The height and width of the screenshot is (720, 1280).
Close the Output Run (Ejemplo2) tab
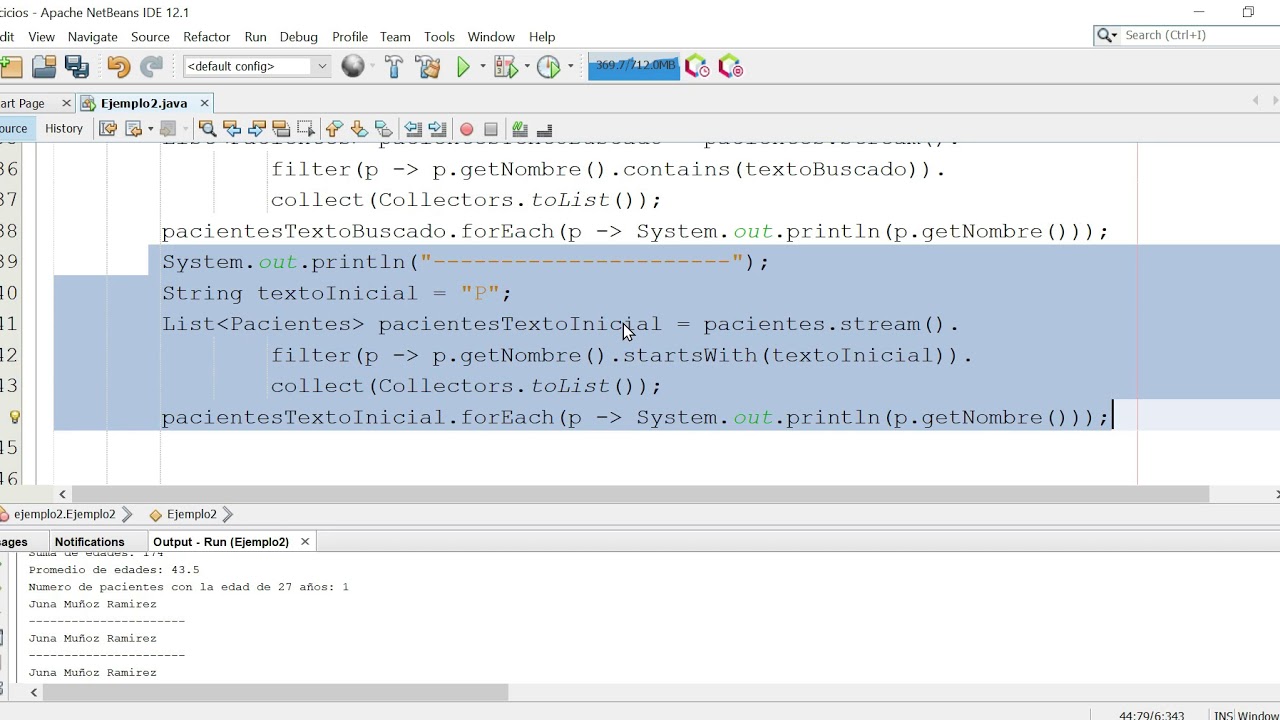coord(305,542)
